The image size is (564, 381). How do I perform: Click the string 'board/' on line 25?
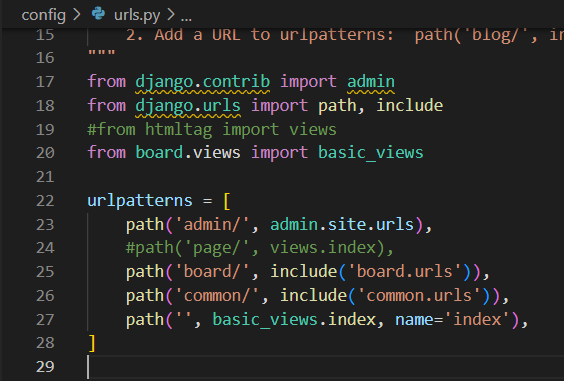pyautogui.click(x=212, y=271)
